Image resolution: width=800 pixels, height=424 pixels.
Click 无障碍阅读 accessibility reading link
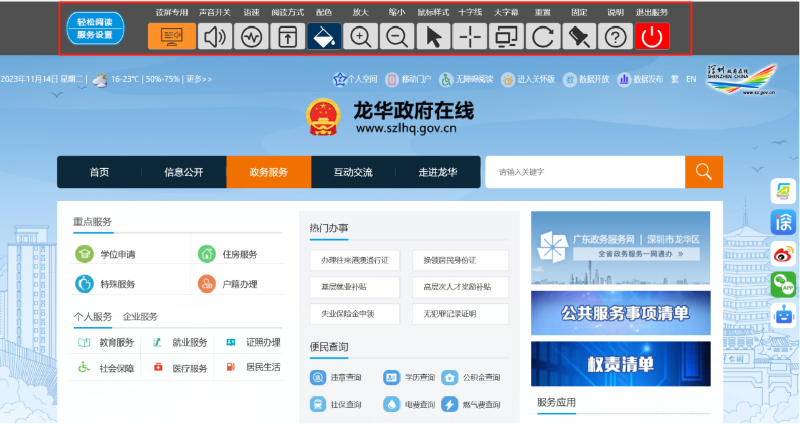coord(466,79)
